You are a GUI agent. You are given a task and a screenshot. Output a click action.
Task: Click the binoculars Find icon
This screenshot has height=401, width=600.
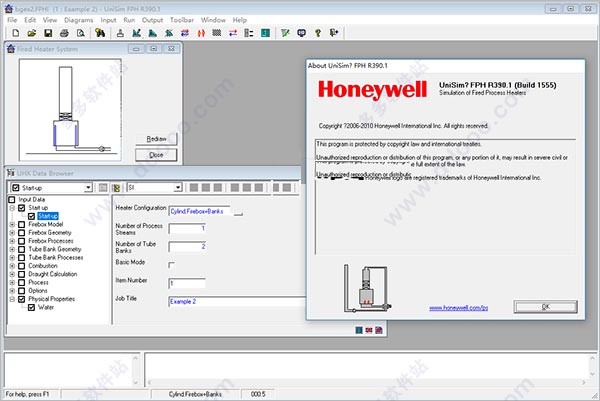(x=100, y=33)
